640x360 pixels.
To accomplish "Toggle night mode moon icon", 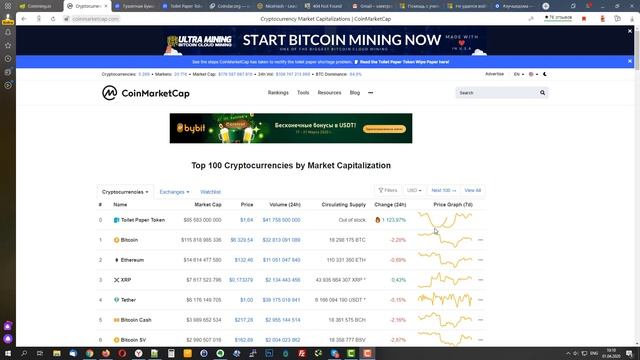I will (544, 74).
